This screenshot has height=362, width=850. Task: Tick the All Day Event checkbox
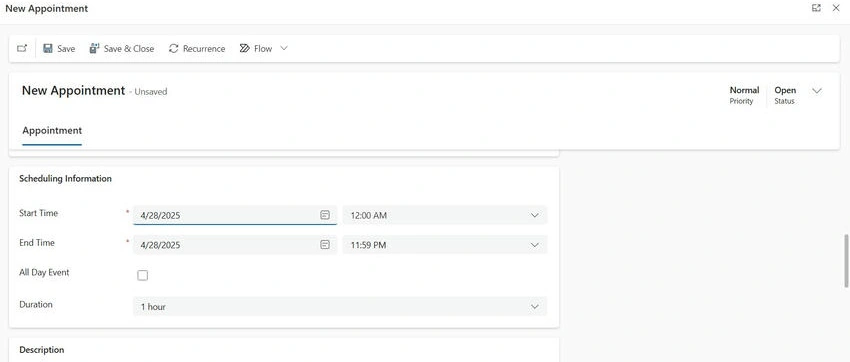(x=143, y=275)
